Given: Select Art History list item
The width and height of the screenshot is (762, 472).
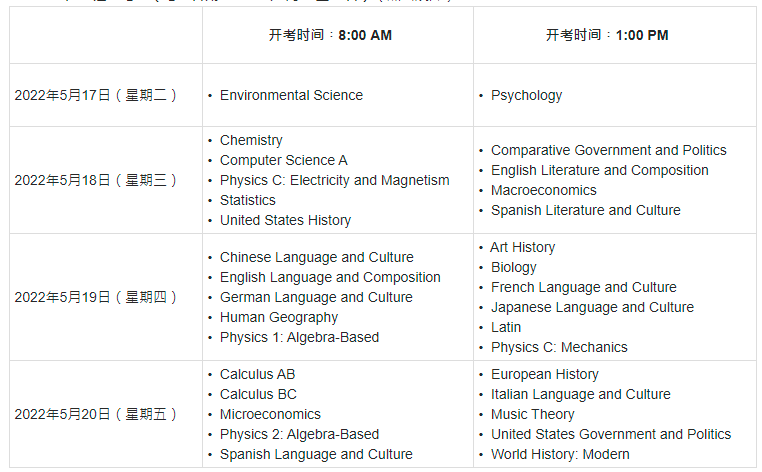Looking at the screenshot, I should point(522,247).
